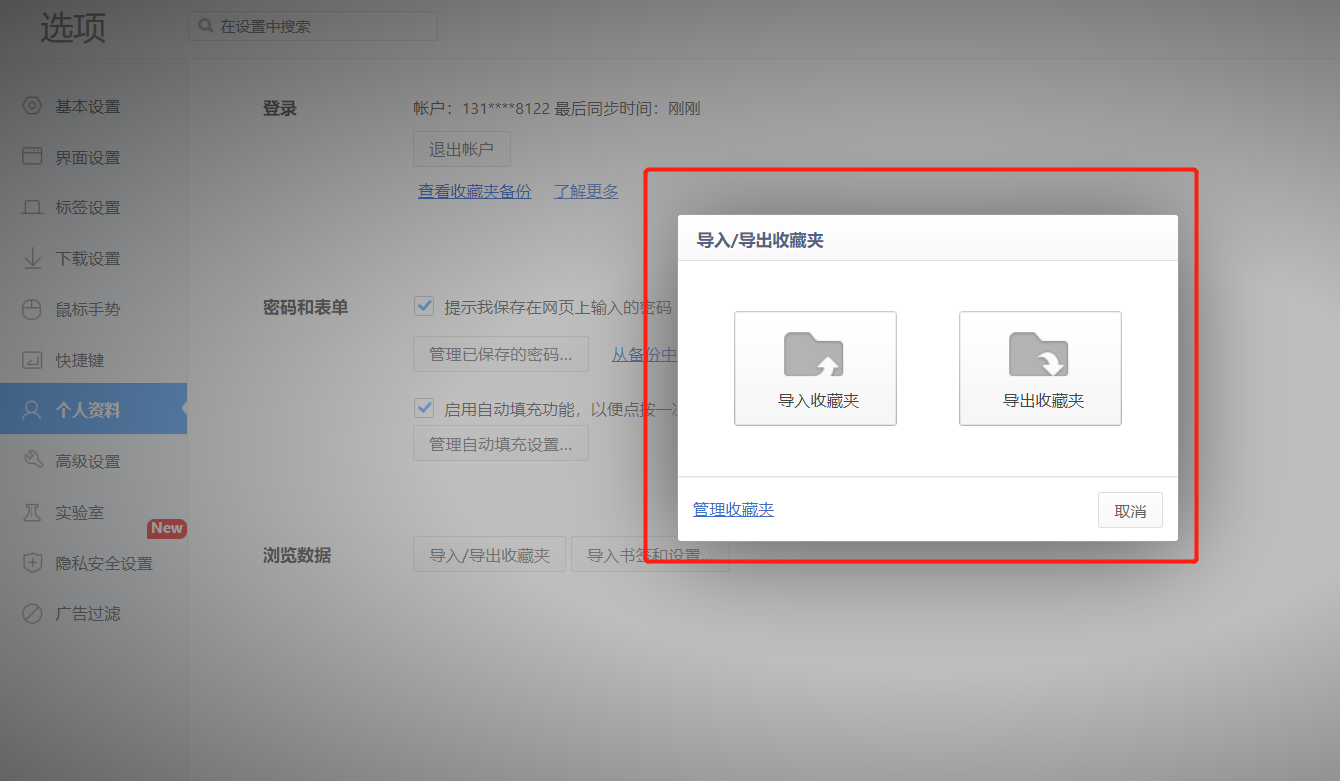1340x781 pixels.
Task: Click the Import Favorites folder icon (导入收藏夹)
Action: [x=814, y=355]
